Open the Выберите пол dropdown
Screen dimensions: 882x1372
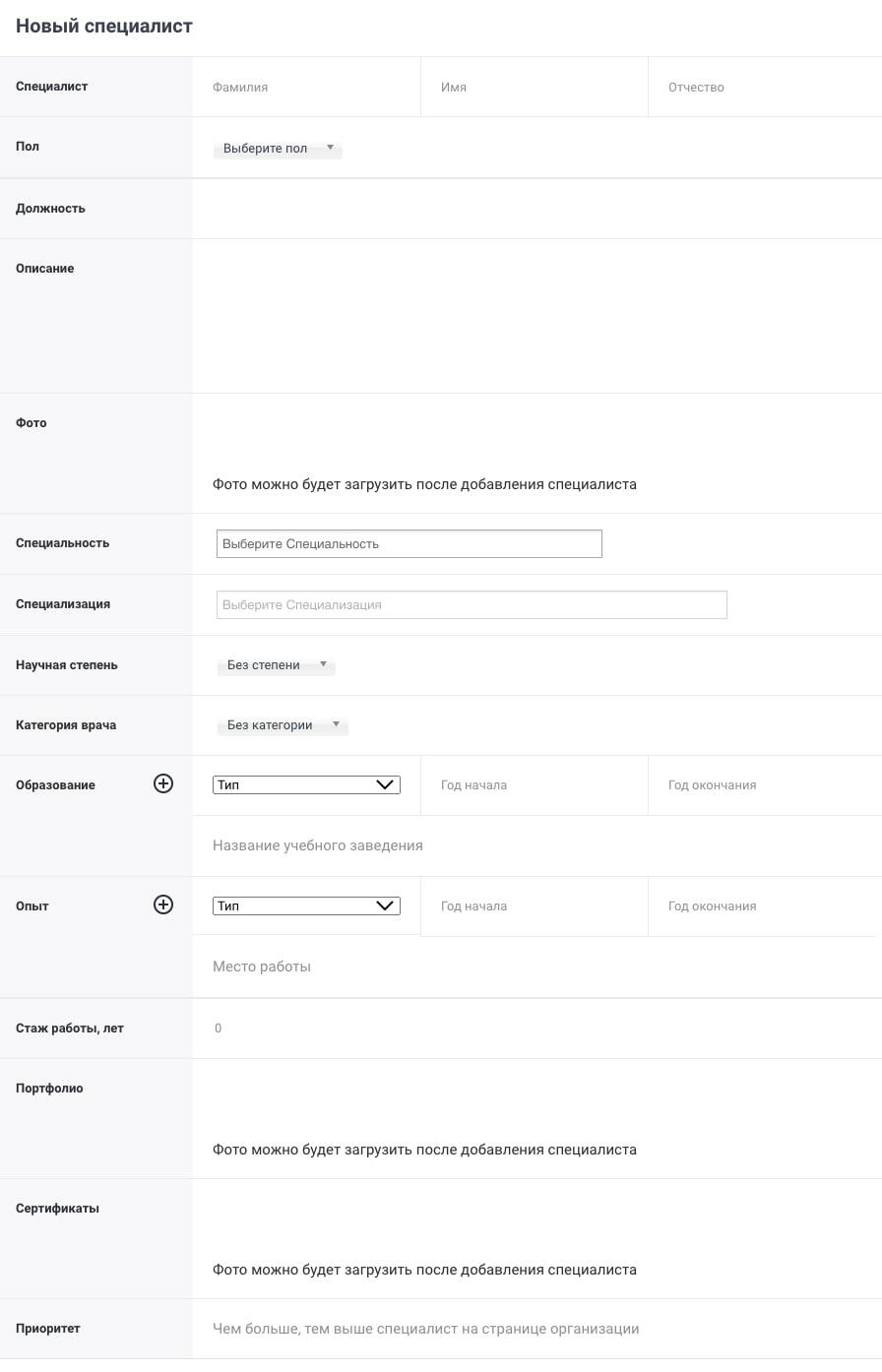point(278,149)
